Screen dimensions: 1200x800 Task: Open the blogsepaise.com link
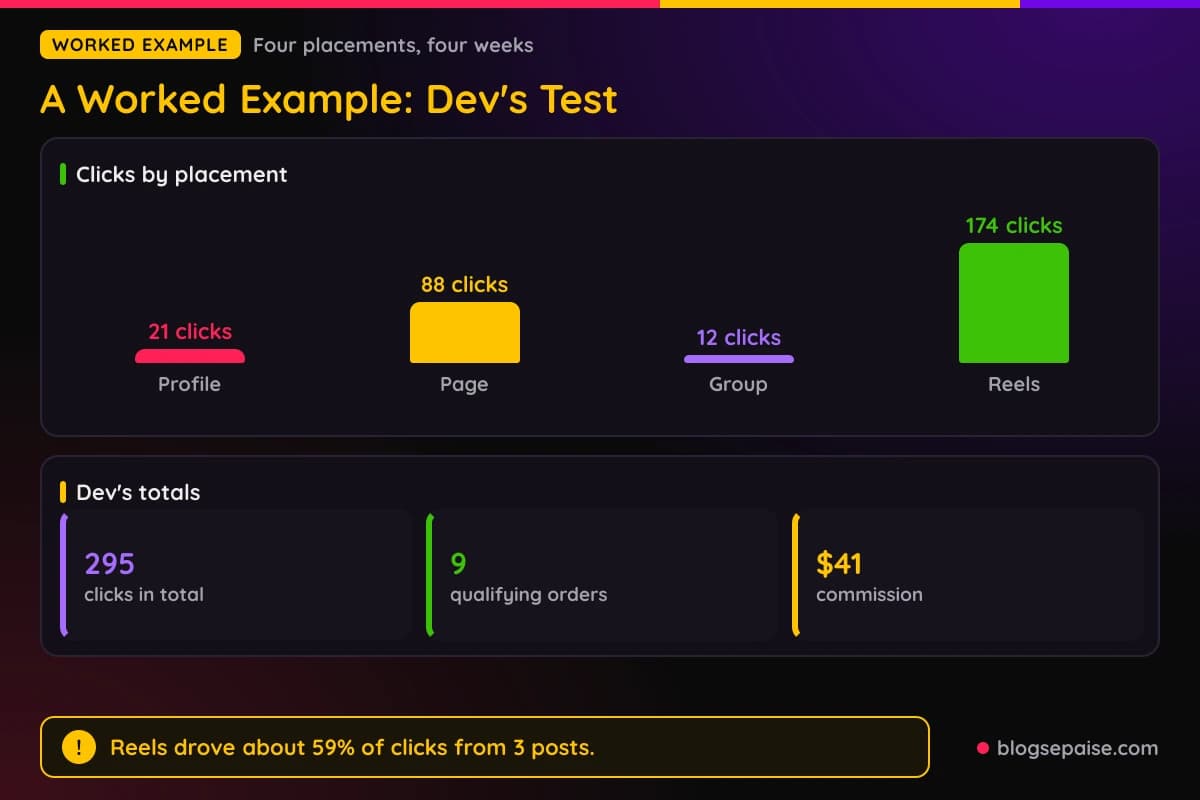(x=1077, y=748)
